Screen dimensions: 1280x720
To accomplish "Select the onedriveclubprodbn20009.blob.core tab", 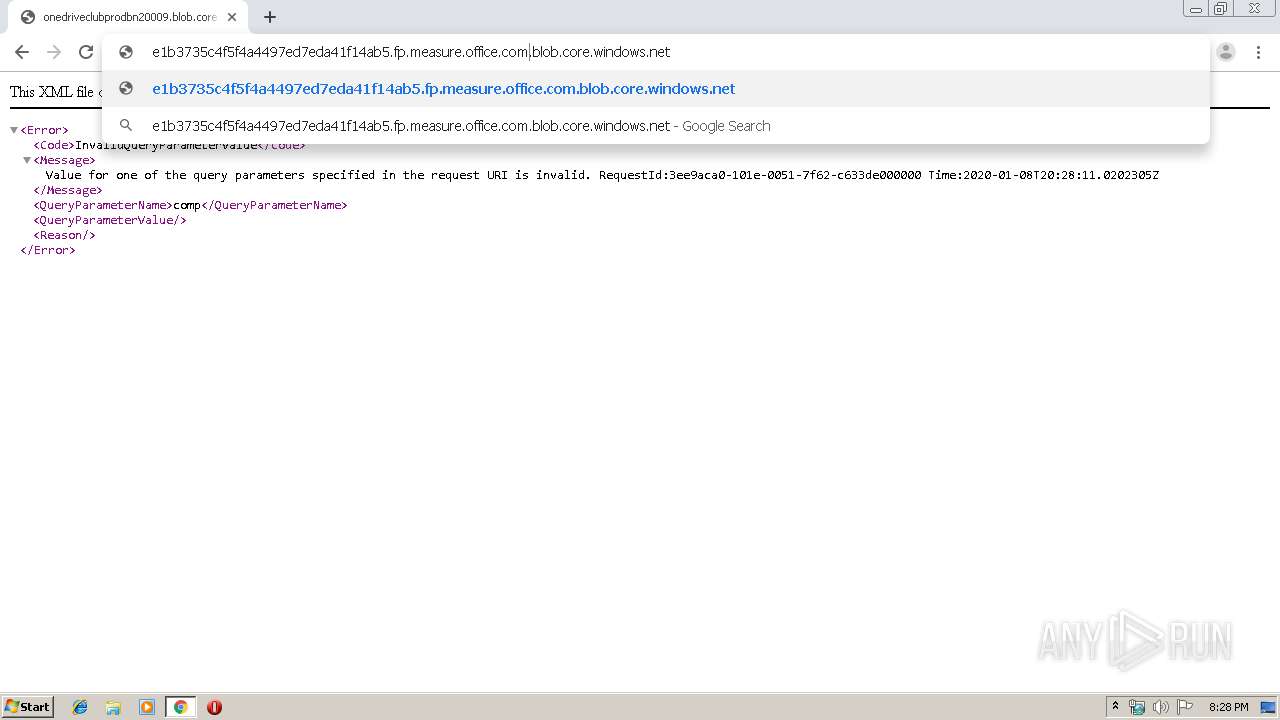I will click(x=128, y=17).
